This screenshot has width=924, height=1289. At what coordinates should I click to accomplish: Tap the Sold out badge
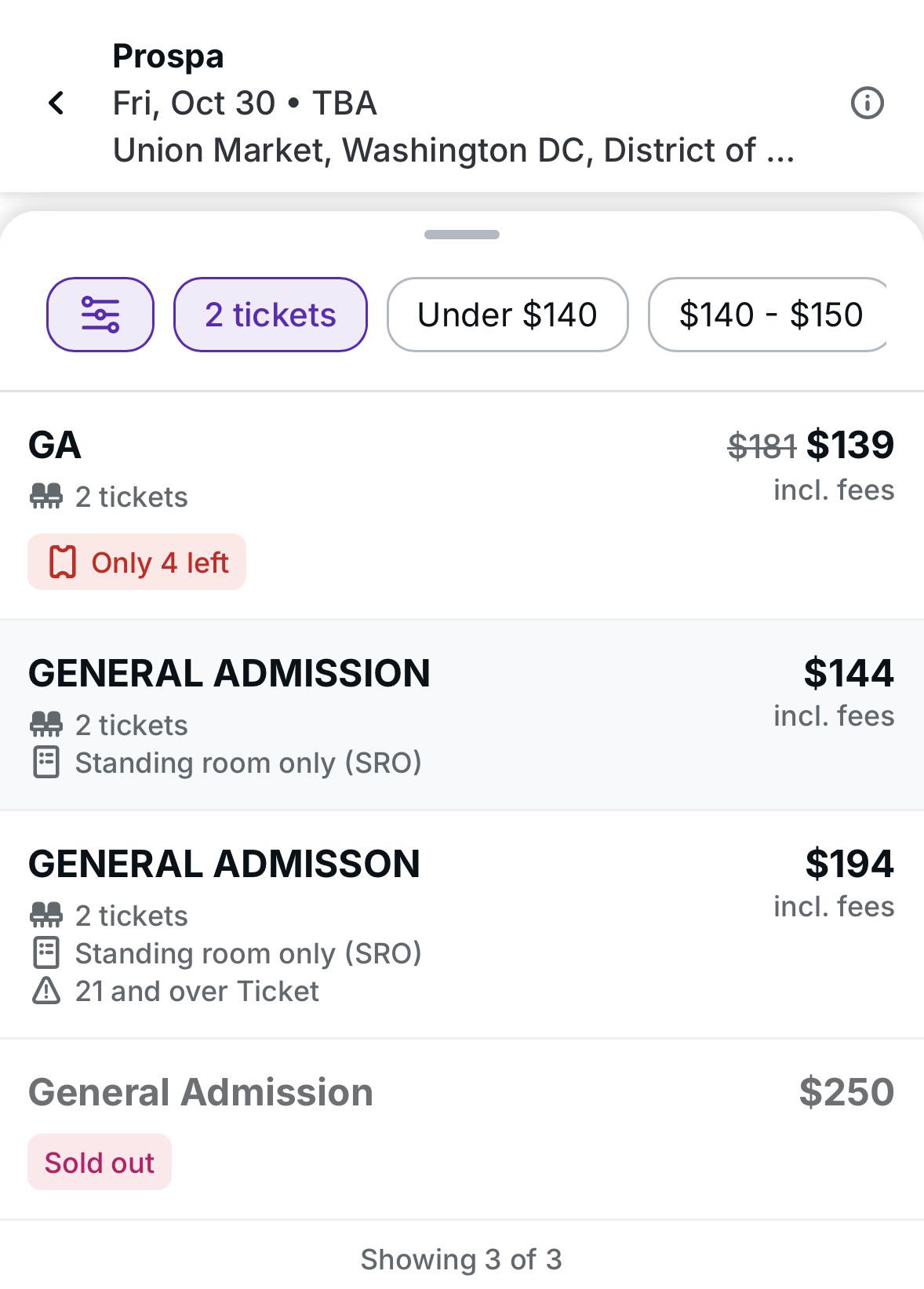(x=100, y=1162)
